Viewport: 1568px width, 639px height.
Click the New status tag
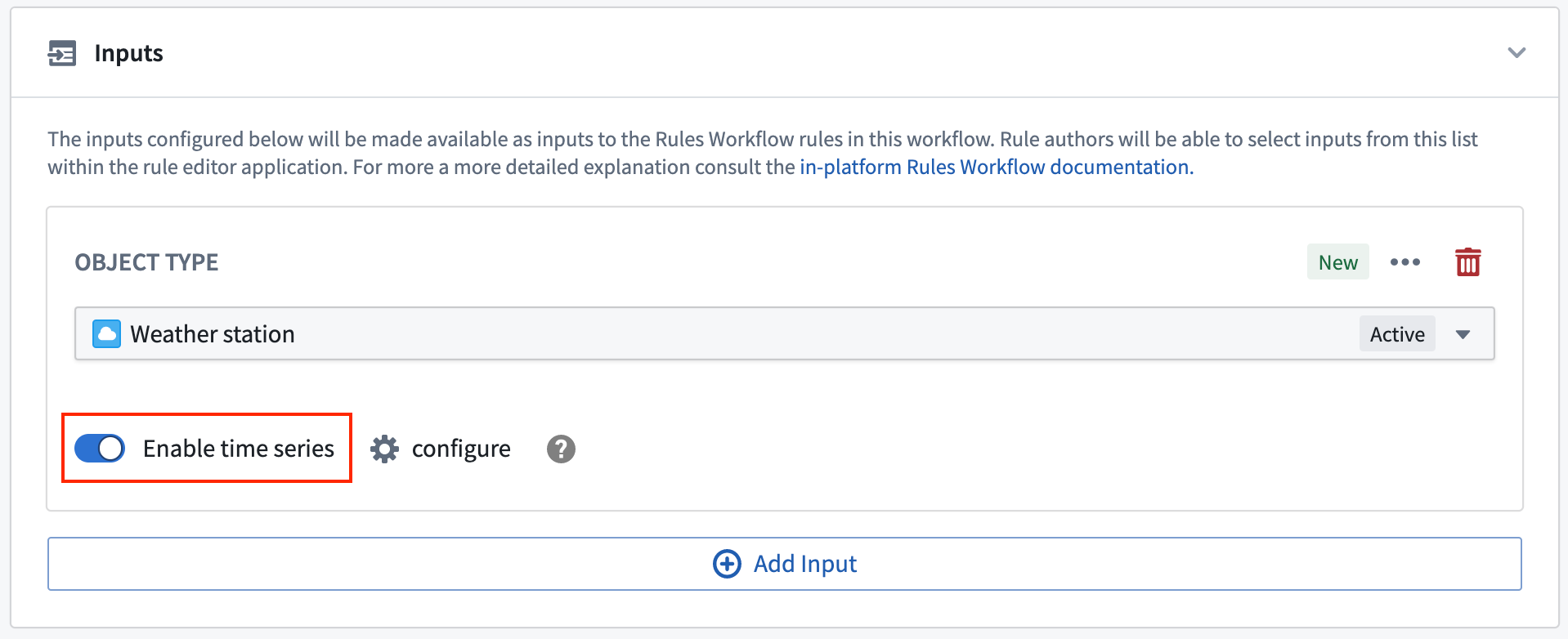(x=1337, y=262)
